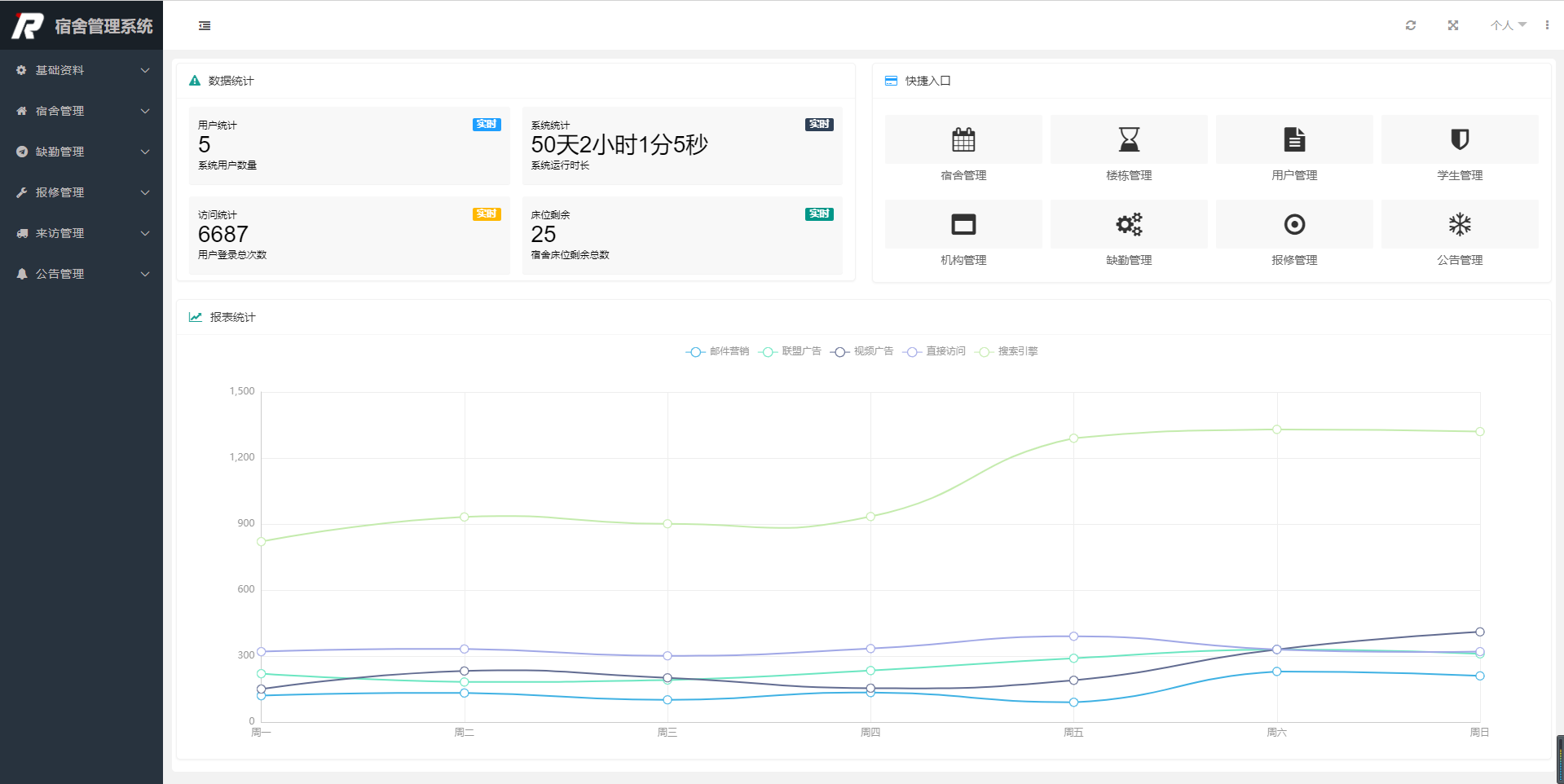Screen dimensions: 1564x784
Task: Click the 周六 x-axis label
Action: [x=1276, y=733]
